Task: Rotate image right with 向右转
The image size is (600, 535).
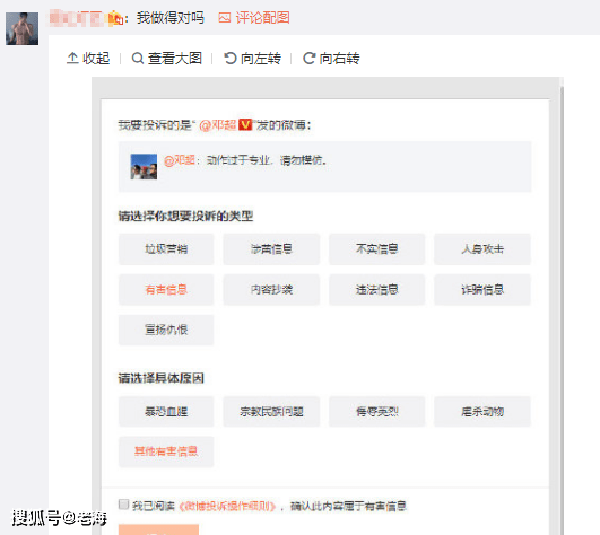Action: point(339,58)
